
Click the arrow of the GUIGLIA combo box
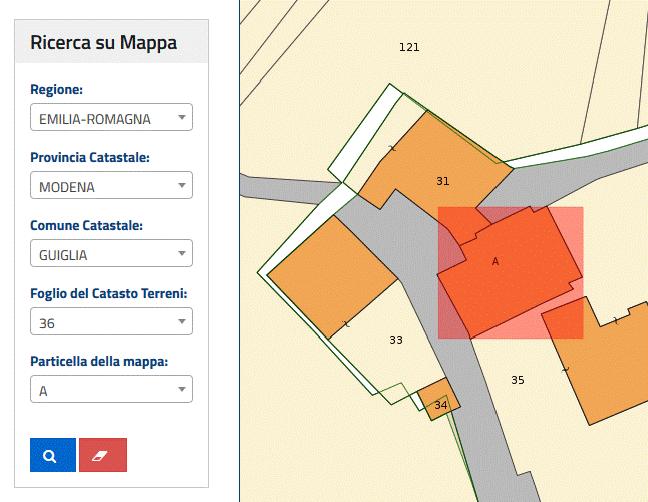click(181, 253)
